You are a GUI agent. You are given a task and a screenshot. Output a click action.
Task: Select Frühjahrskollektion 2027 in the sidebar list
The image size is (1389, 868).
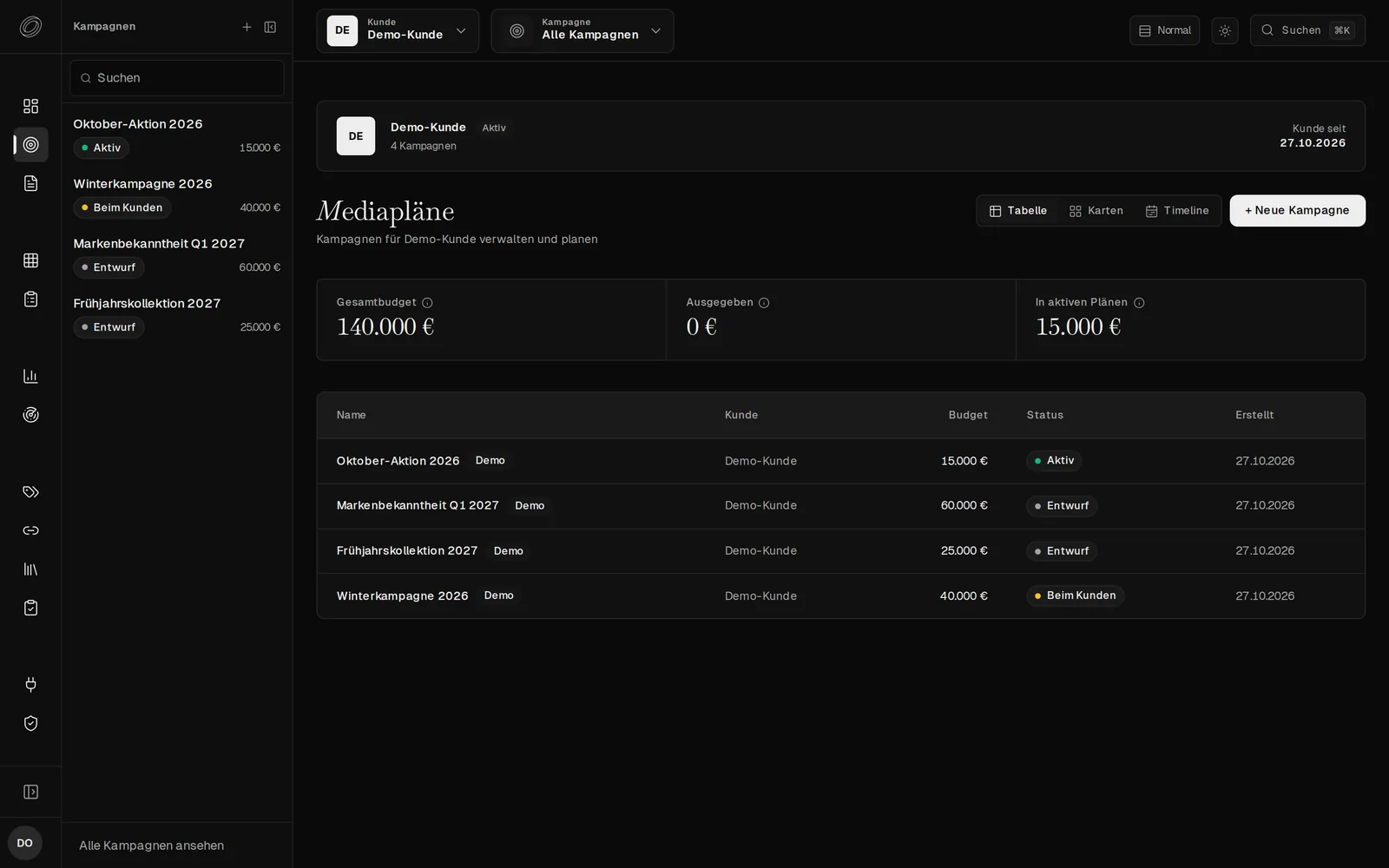177,316
